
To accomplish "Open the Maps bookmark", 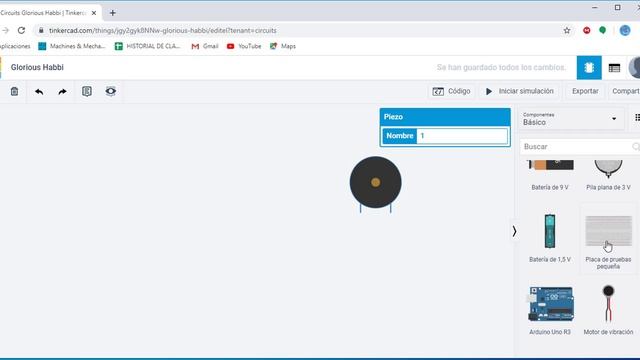I will tap(283, 46).
